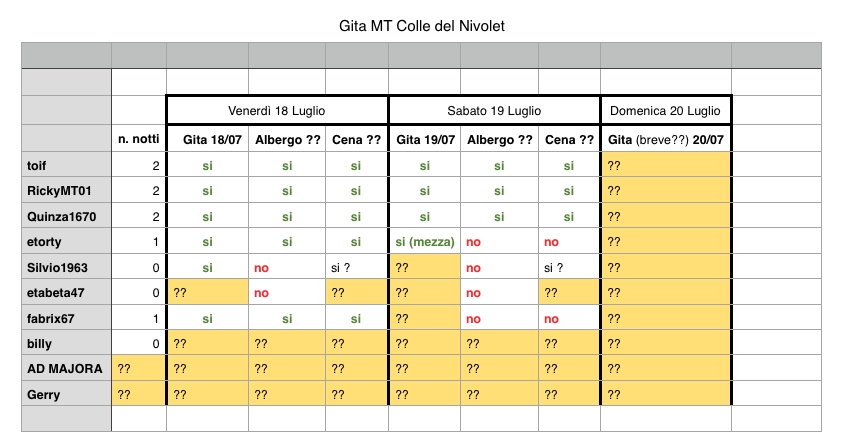Click AD MAJORA's yellow '??' n. notti cell
The height and width of the screenshot is (447, 845).
[138, 368]
